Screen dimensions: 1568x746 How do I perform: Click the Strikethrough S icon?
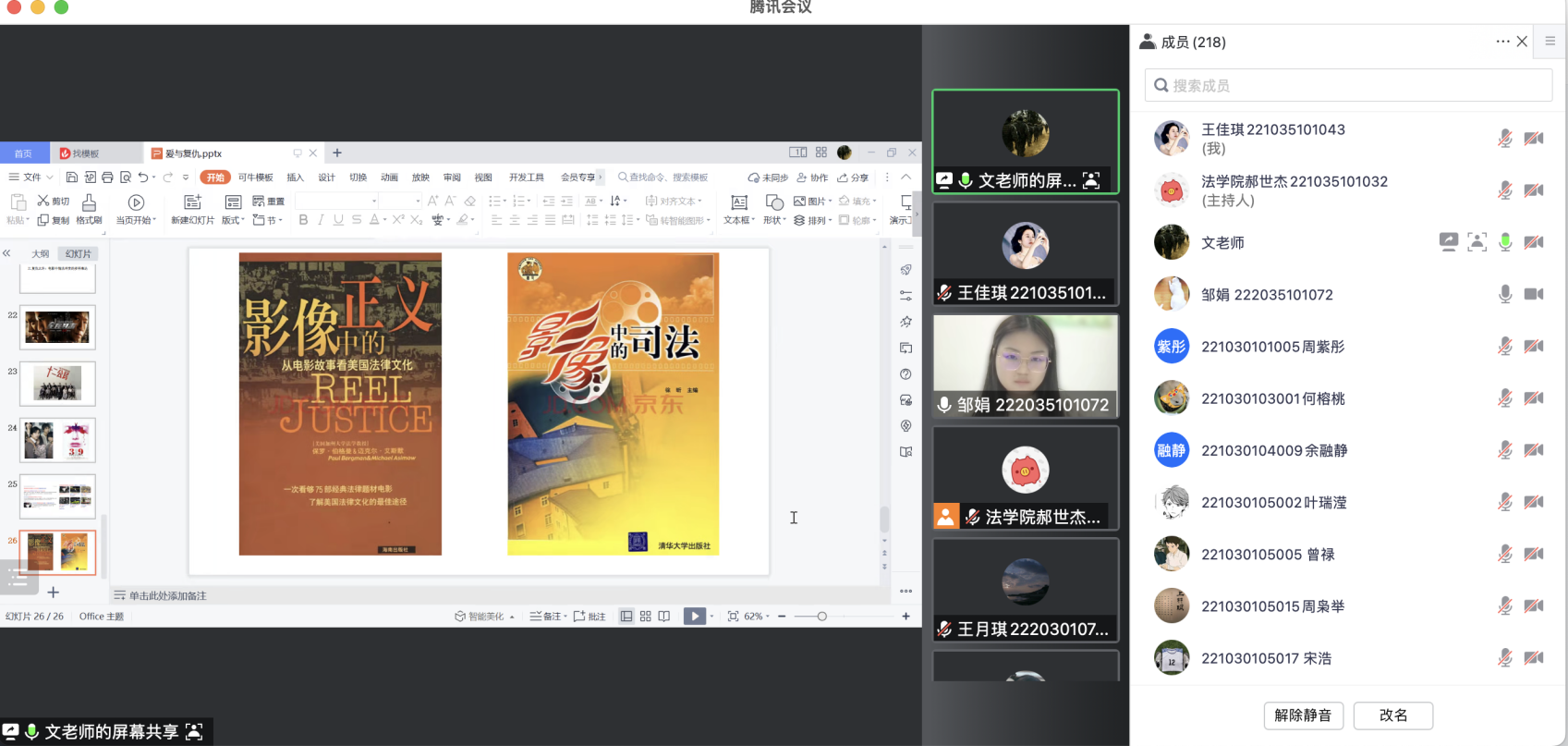click(356, 220)
